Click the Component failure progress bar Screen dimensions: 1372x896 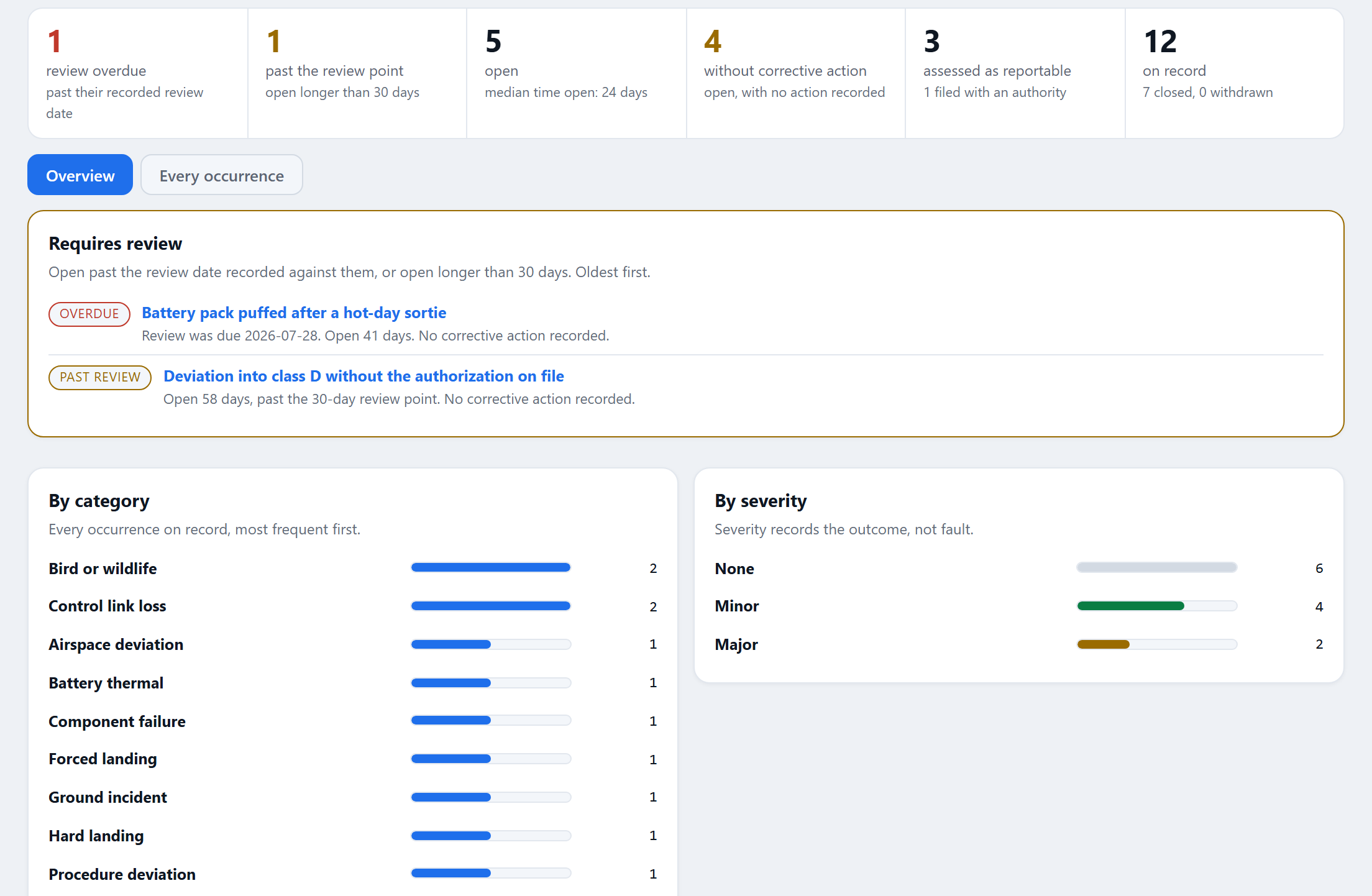pyautogui.click(x=491, y=720)
